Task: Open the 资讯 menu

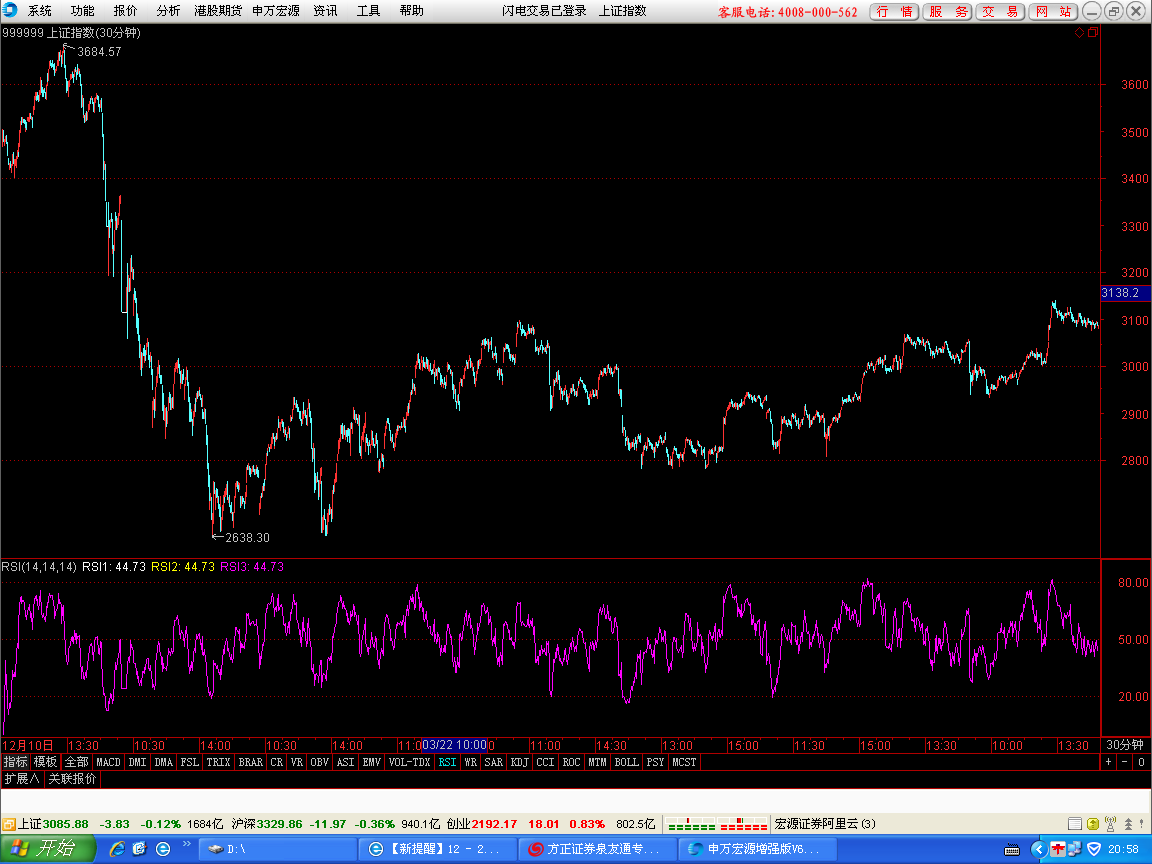Action: click(x=325, y=11)
